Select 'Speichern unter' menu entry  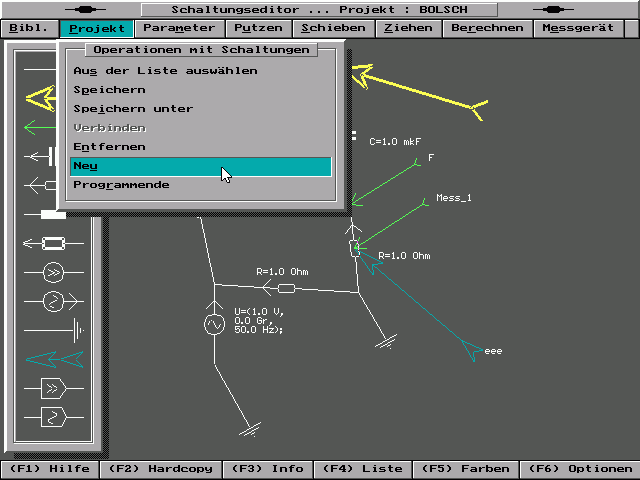coord(133,109)
